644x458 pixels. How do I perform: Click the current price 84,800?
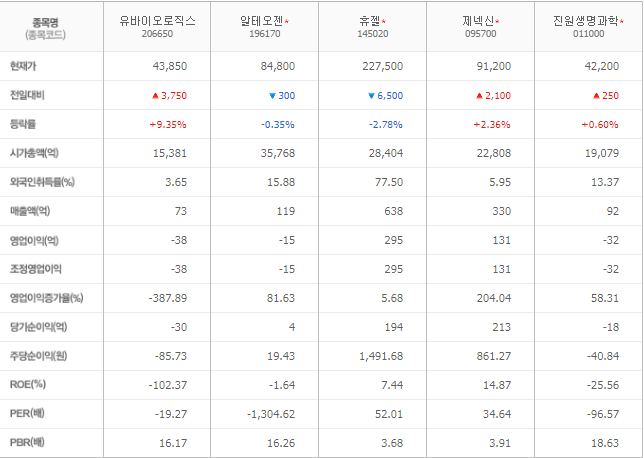coord(278,66)
